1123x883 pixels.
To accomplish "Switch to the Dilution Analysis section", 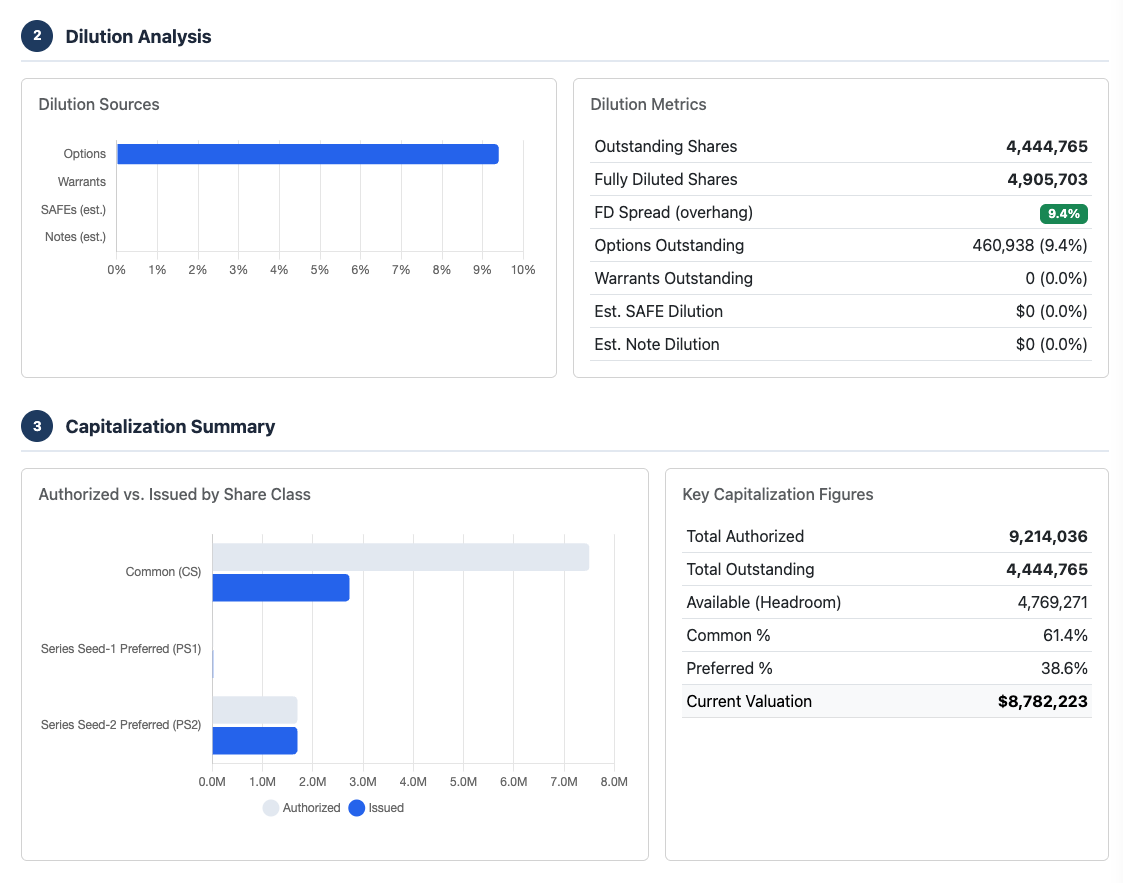I will coord(137,36).
